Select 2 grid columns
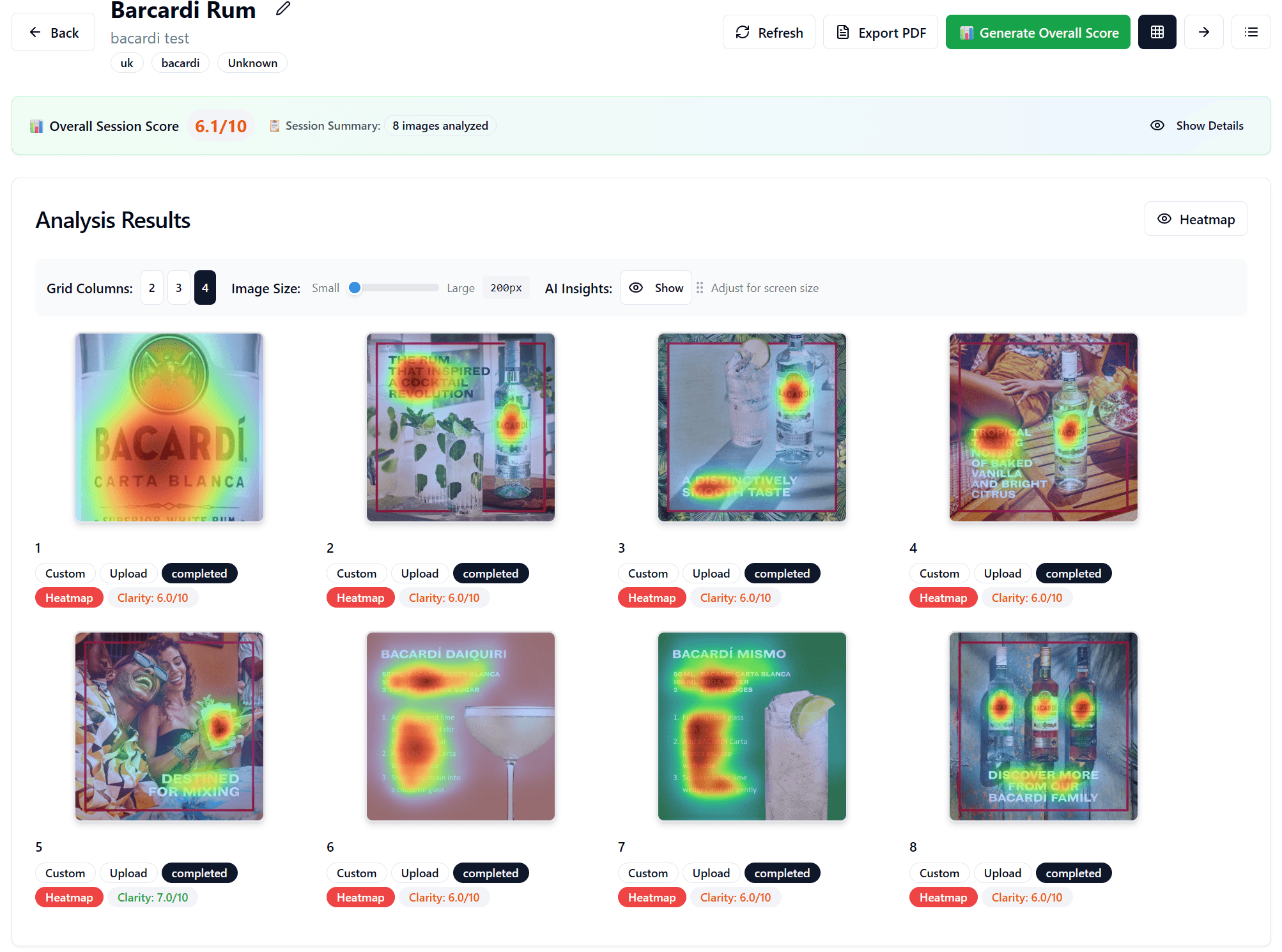Screen dimensions: 1282x952 click(x=151, y=288)
